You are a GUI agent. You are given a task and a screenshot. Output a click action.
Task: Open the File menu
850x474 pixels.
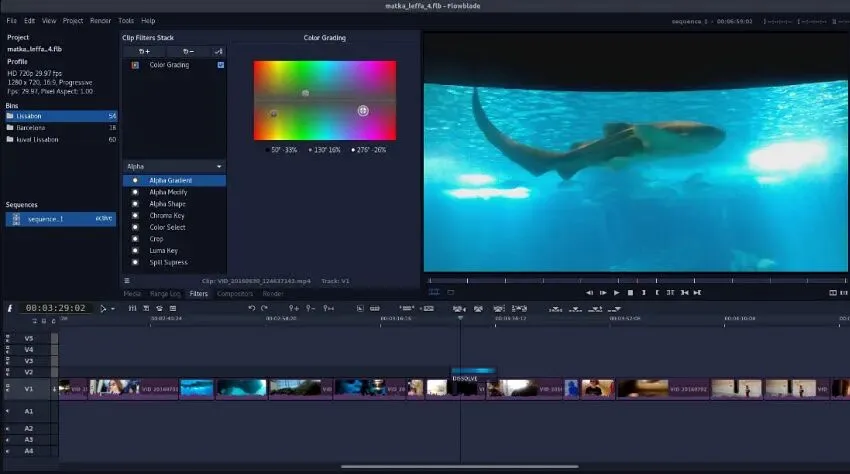(x=11, y=21)
